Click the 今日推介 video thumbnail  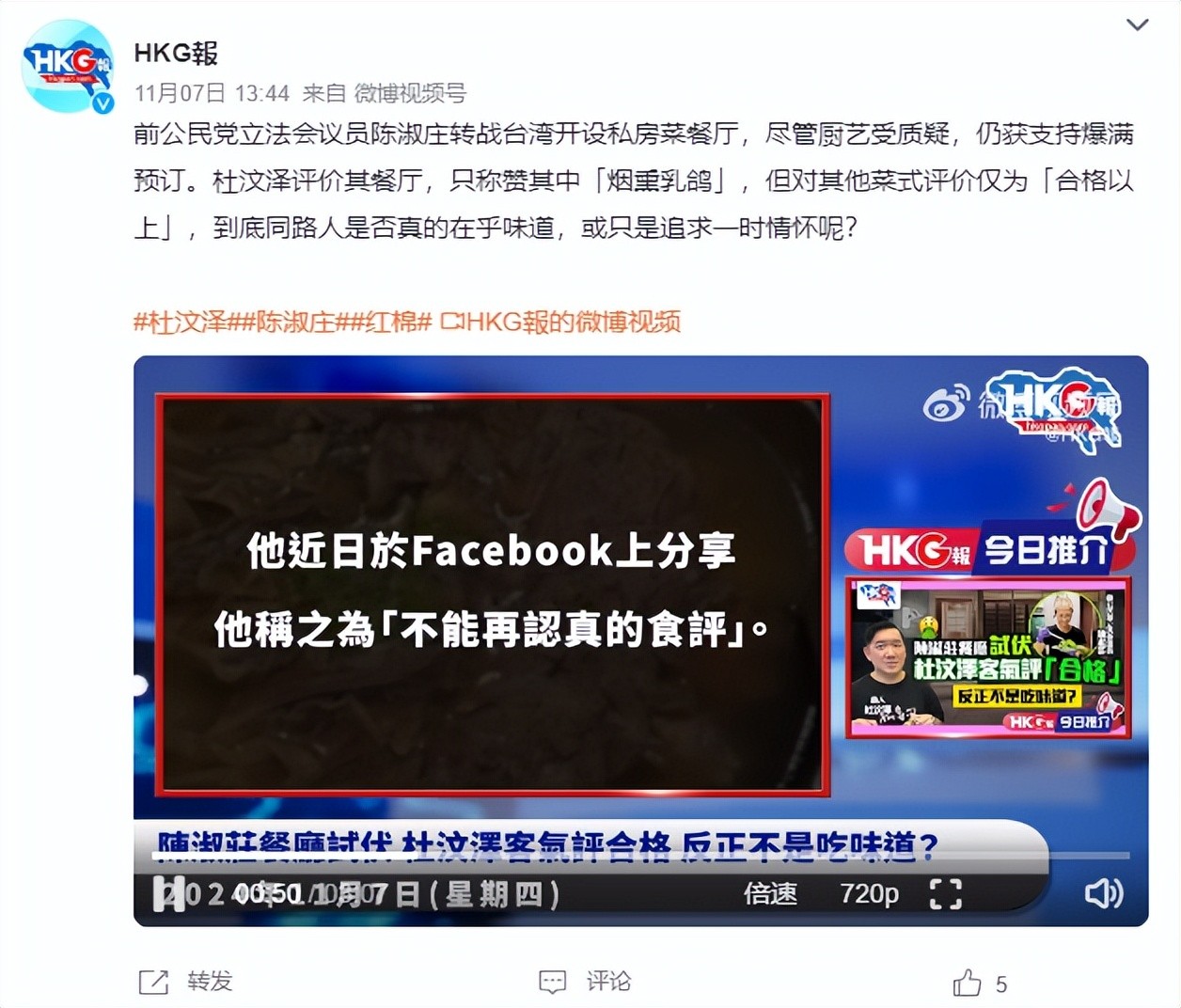click(987, 657)
